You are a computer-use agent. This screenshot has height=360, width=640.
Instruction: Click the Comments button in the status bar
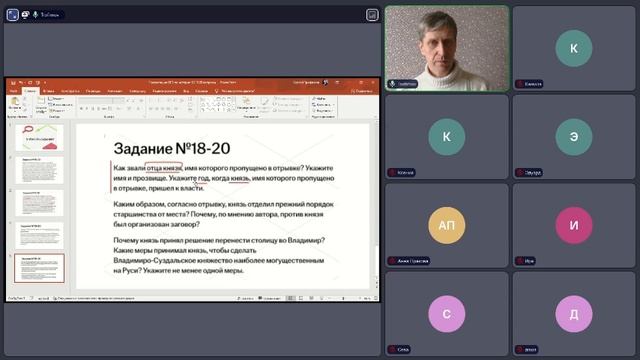270,298
